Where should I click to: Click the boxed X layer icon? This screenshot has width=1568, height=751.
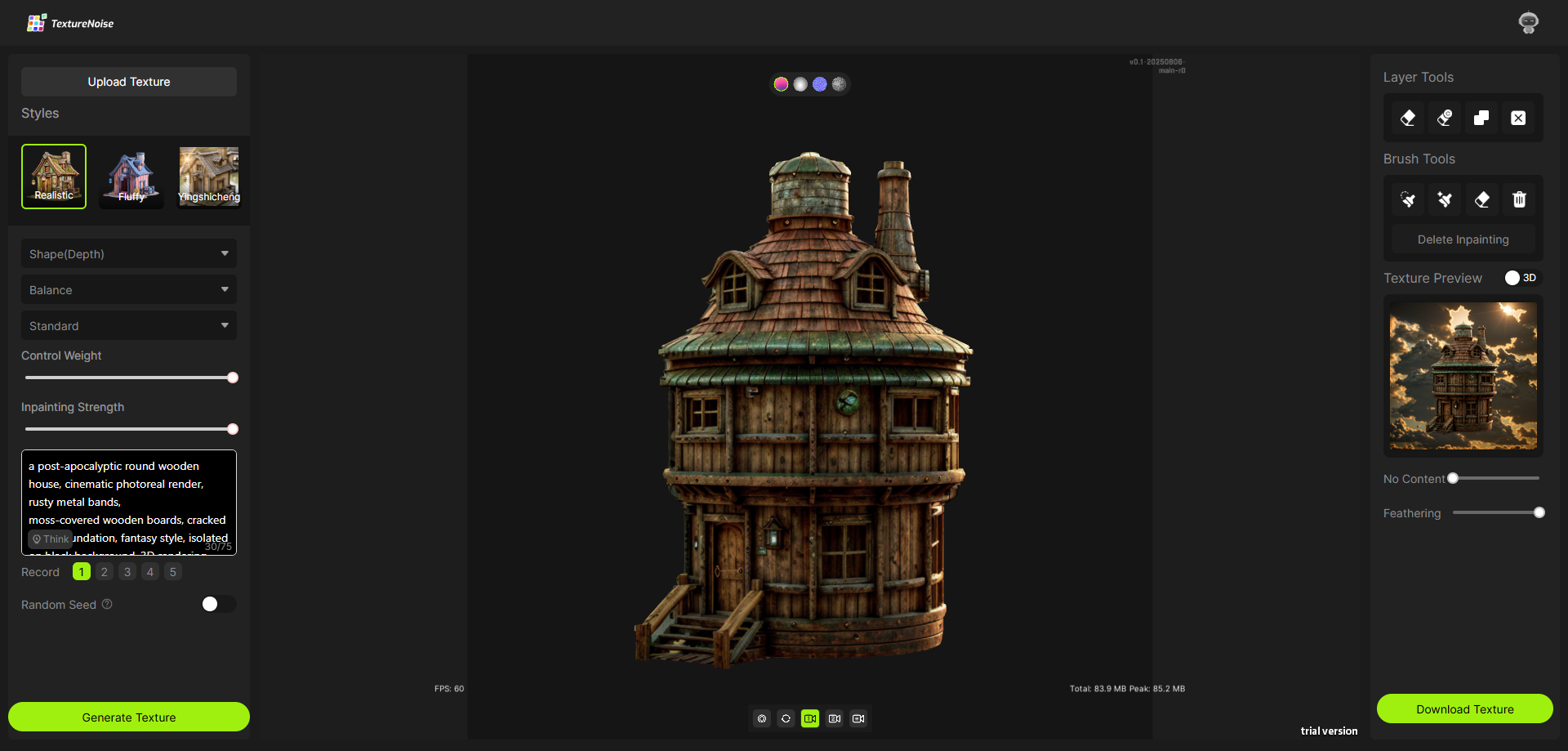[x=1518, y=118]
